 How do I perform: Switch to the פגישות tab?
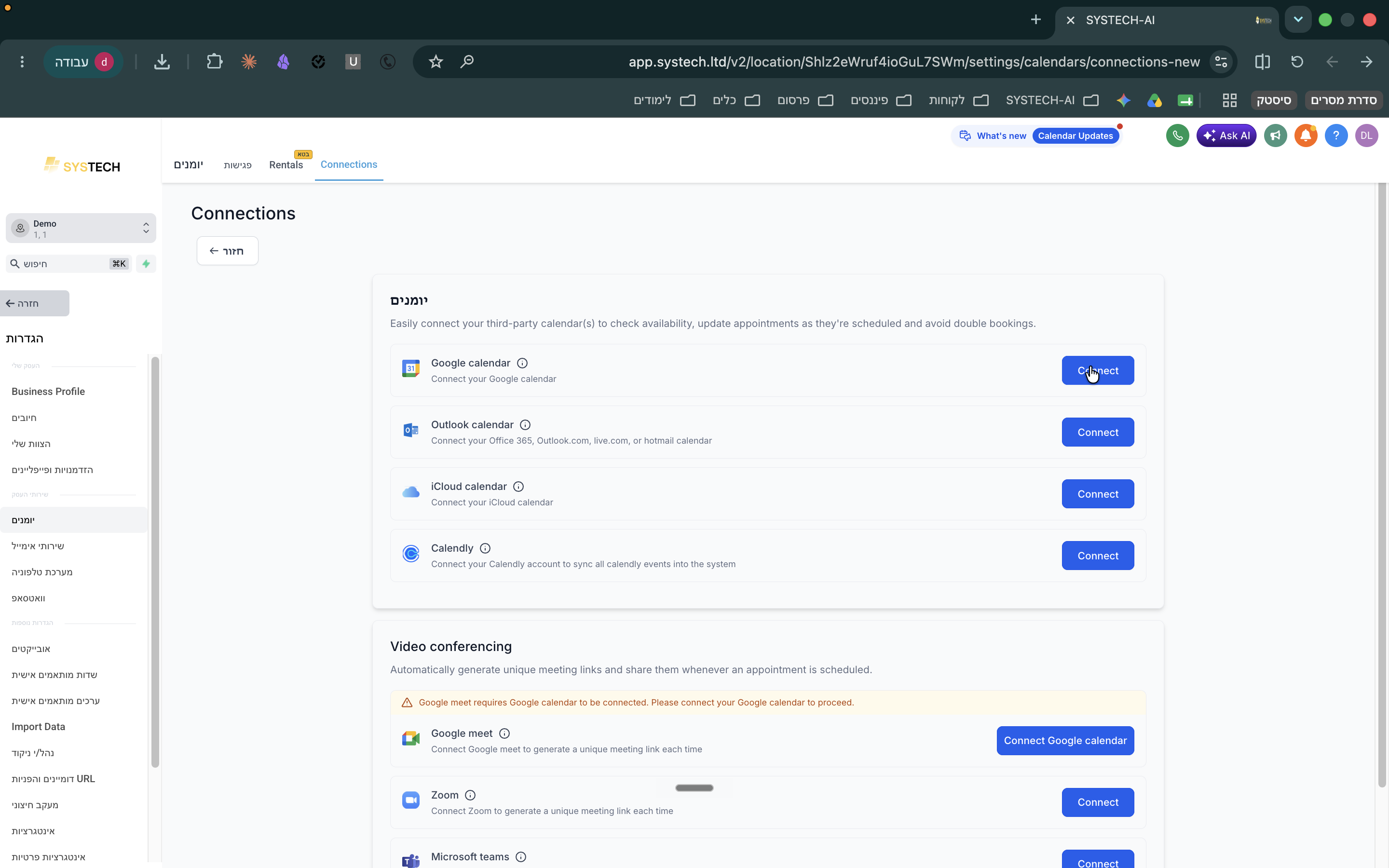(x=238, y=165)
